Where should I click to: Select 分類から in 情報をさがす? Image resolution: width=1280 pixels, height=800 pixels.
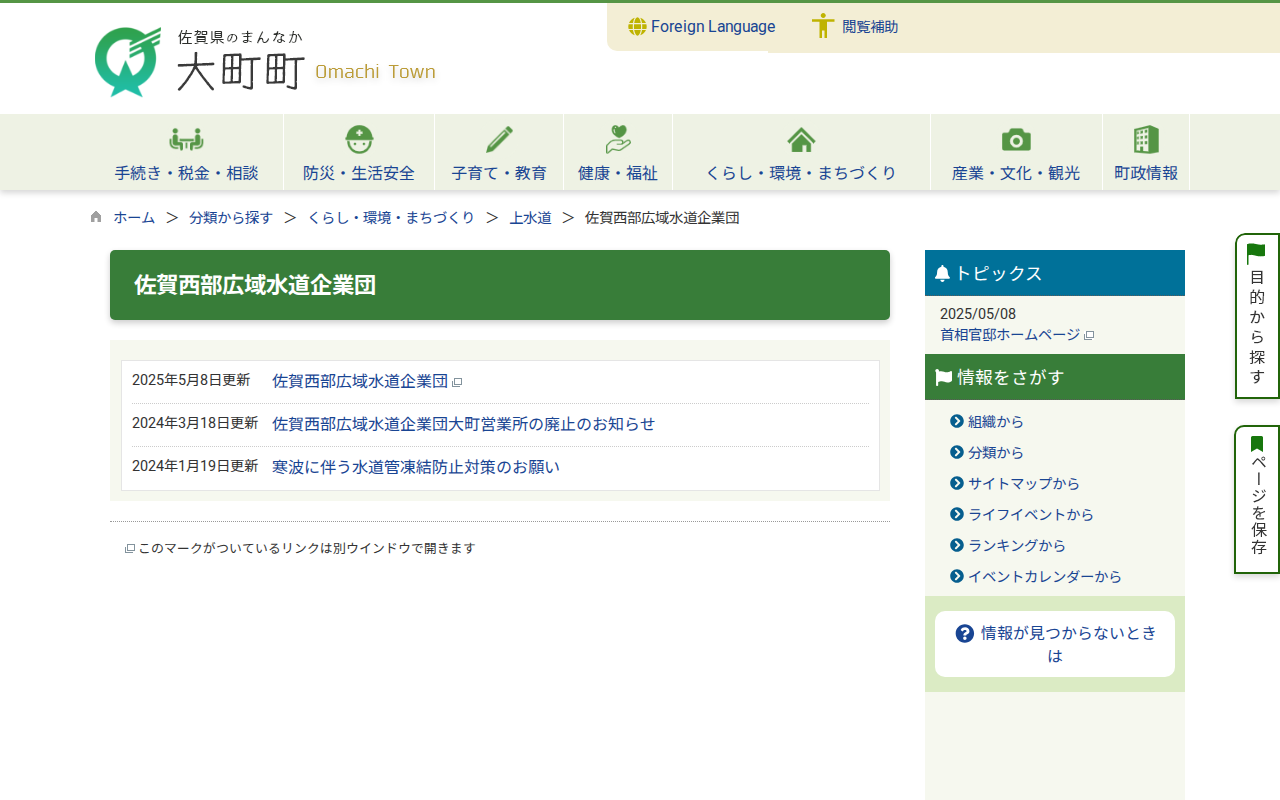[x=996, y=453]
